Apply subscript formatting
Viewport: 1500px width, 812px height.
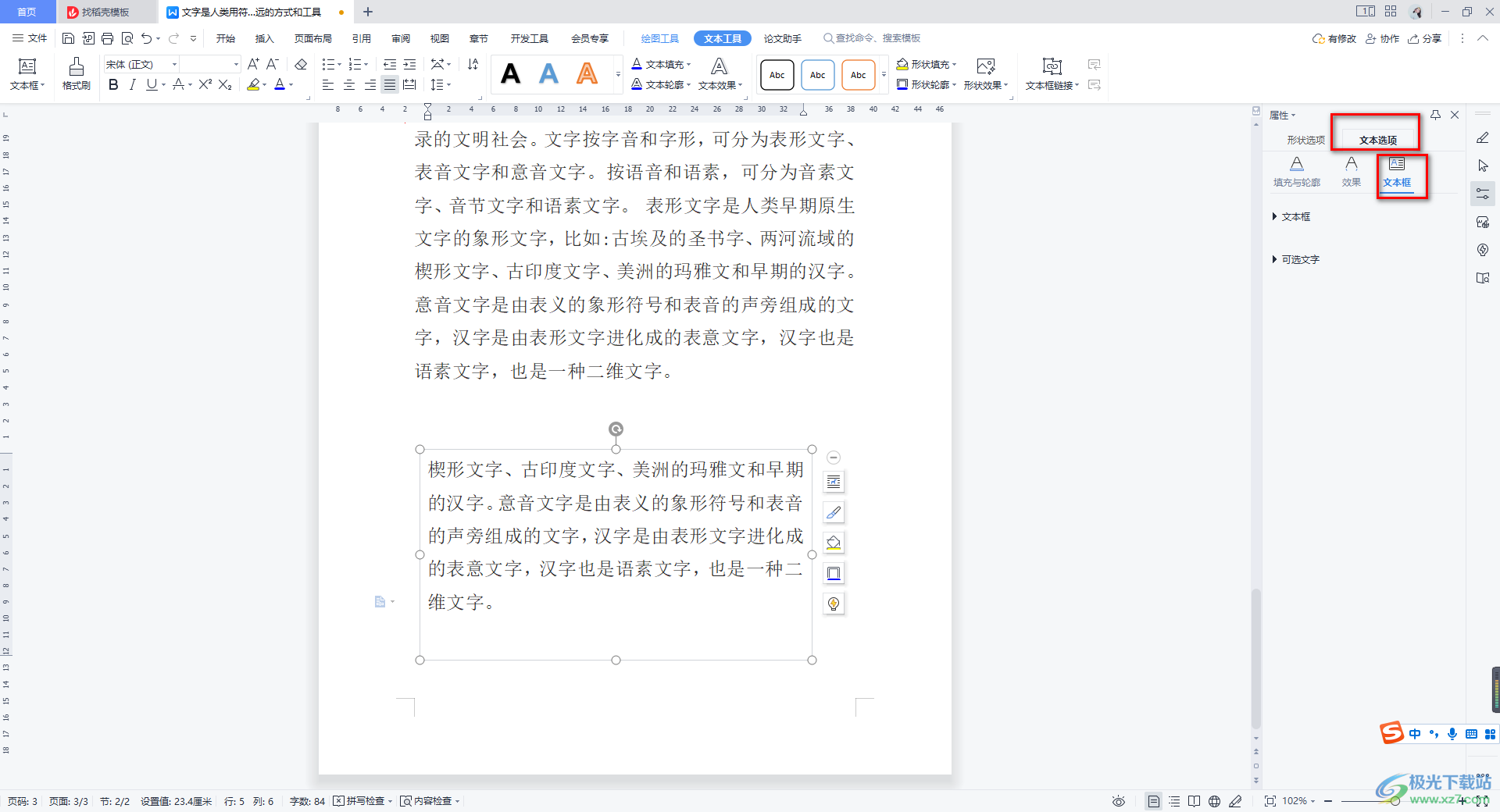click(x=225, y=84)
